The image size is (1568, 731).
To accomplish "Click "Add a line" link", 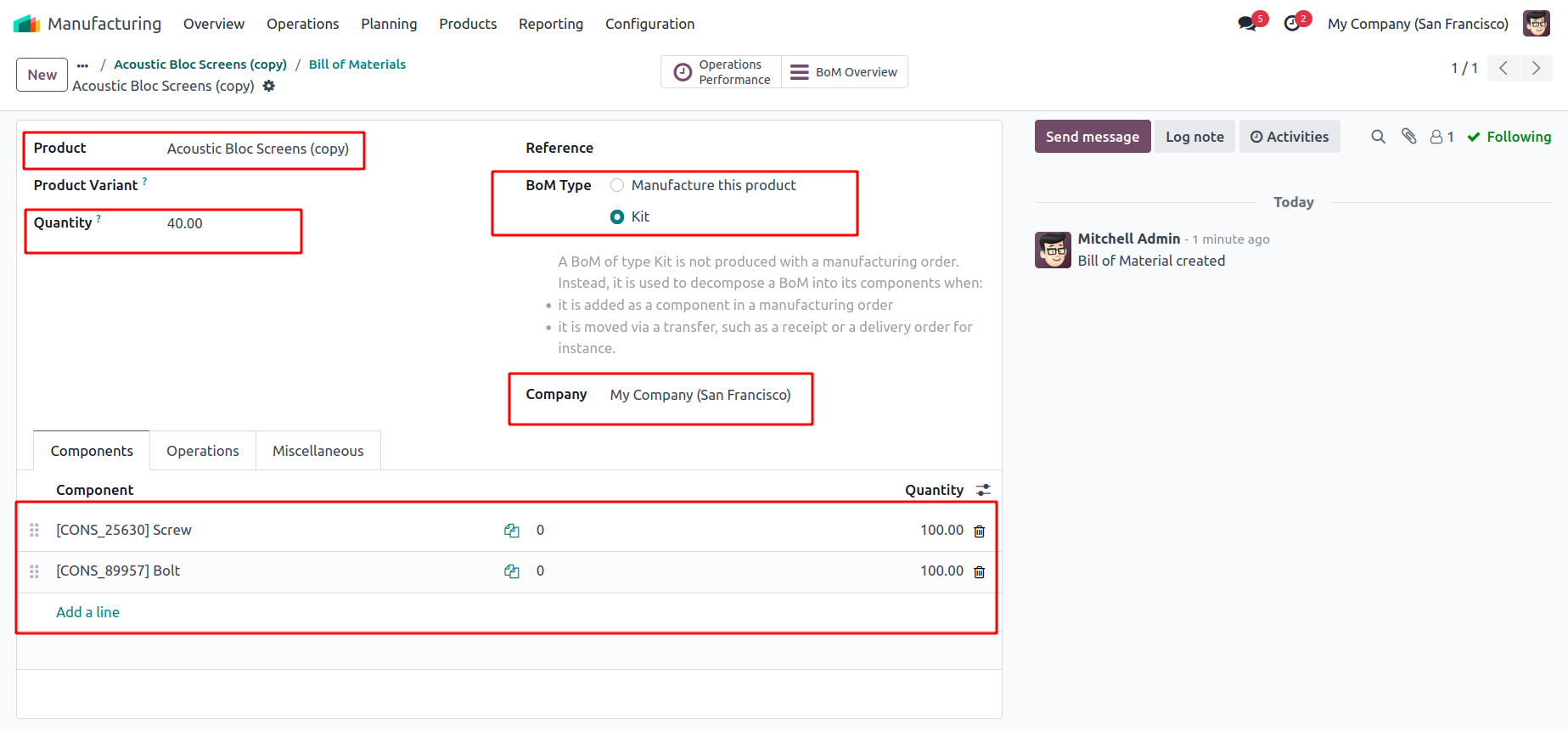I will pos(87,612).
